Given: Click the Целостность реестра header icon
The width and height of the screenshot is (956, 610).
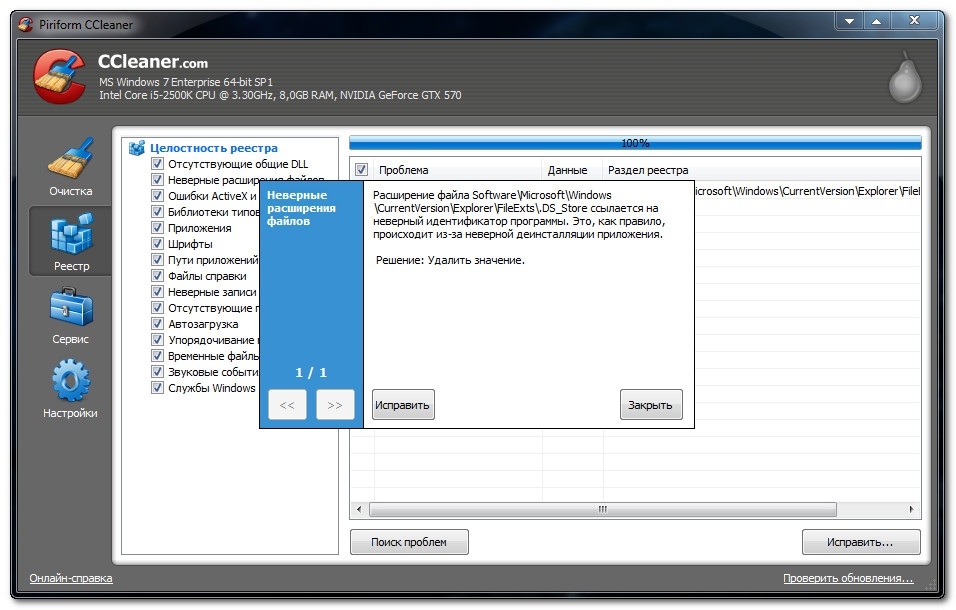Looking at the screenshot, I should 137,148.
